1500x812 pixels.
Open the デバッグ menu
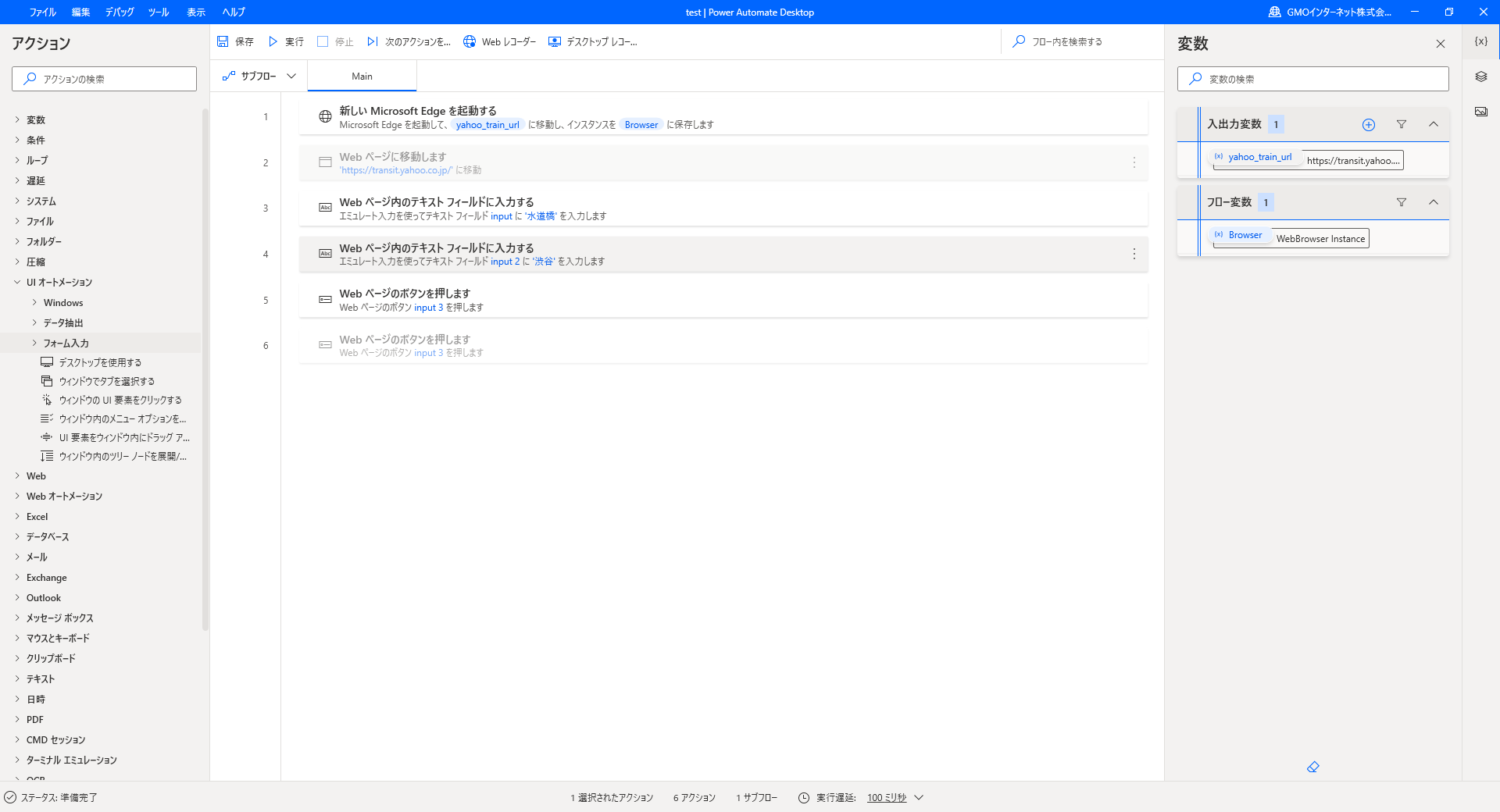[120, 12]
